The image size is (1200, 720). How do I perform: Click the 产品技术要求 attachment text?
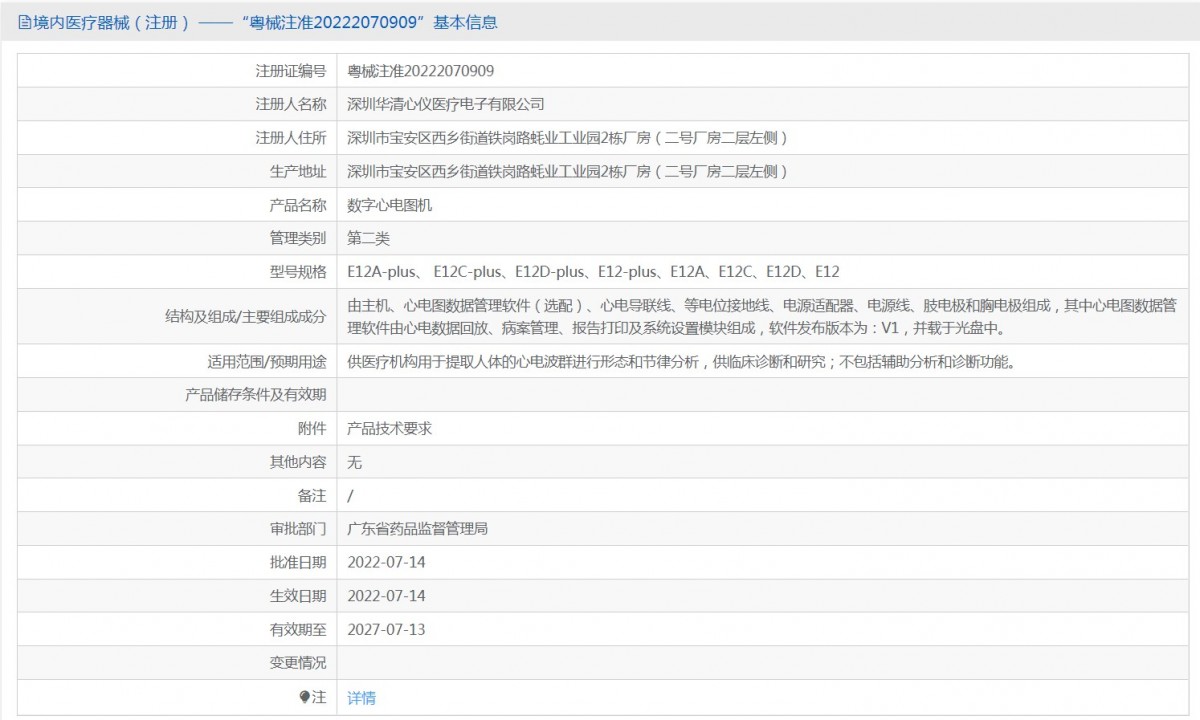point(389,428)
